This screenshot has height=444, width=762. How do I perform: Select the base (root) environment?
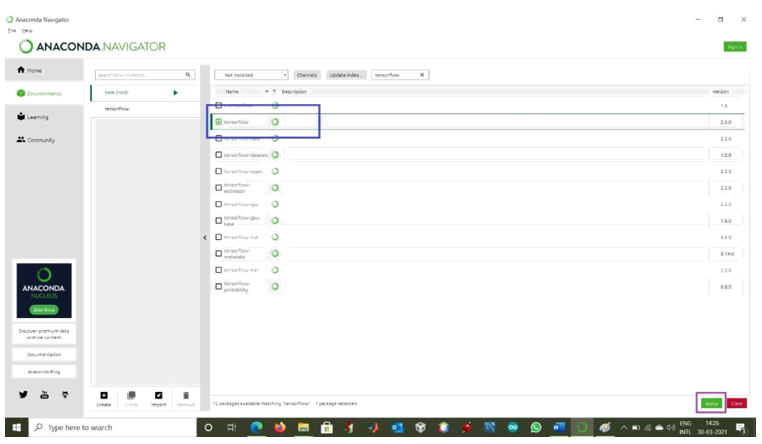(x=144, y=92)
